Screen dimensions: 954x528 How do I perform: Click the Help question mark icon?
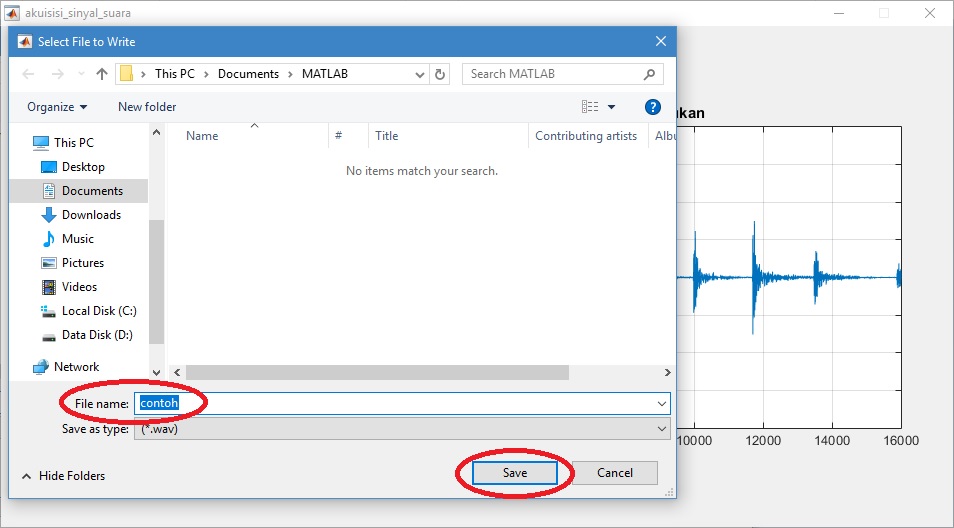pos(652,107)
